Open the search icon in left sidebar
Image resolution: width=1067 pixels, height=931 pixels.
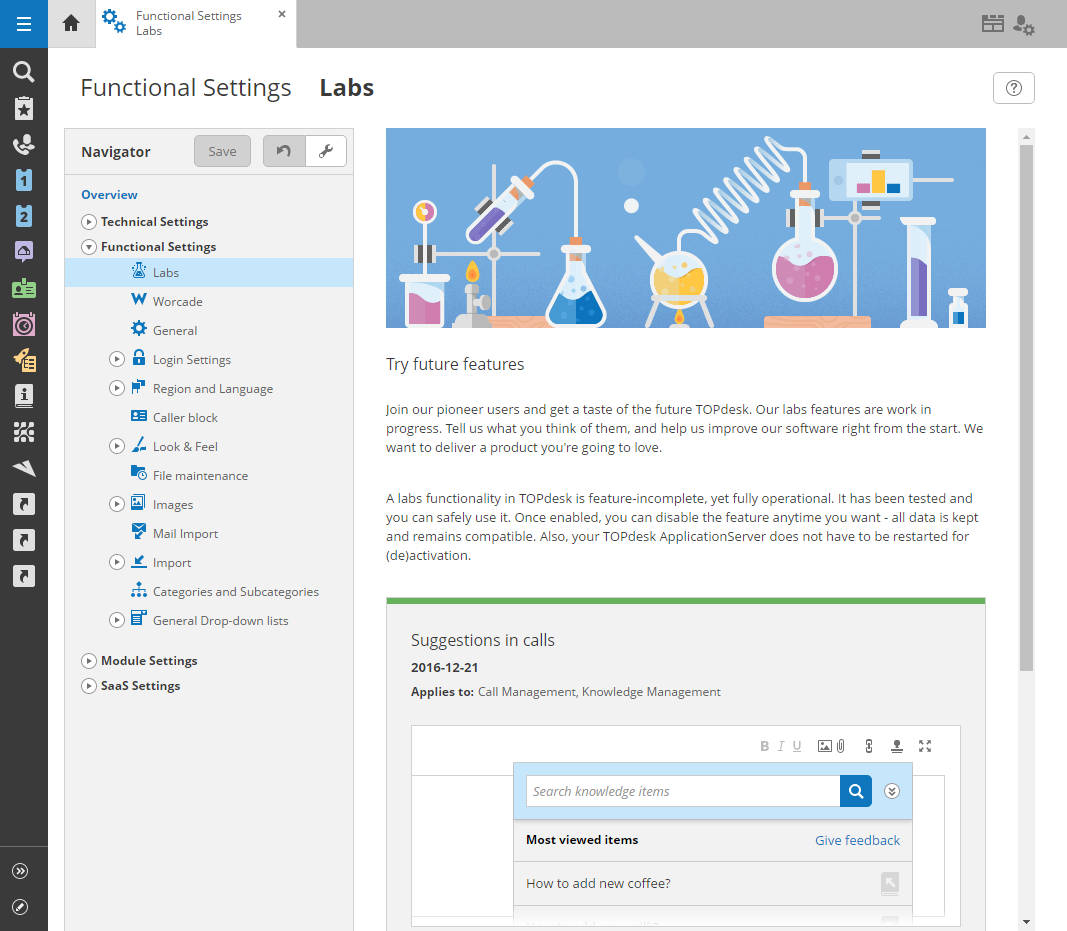(x=23, y=71)
